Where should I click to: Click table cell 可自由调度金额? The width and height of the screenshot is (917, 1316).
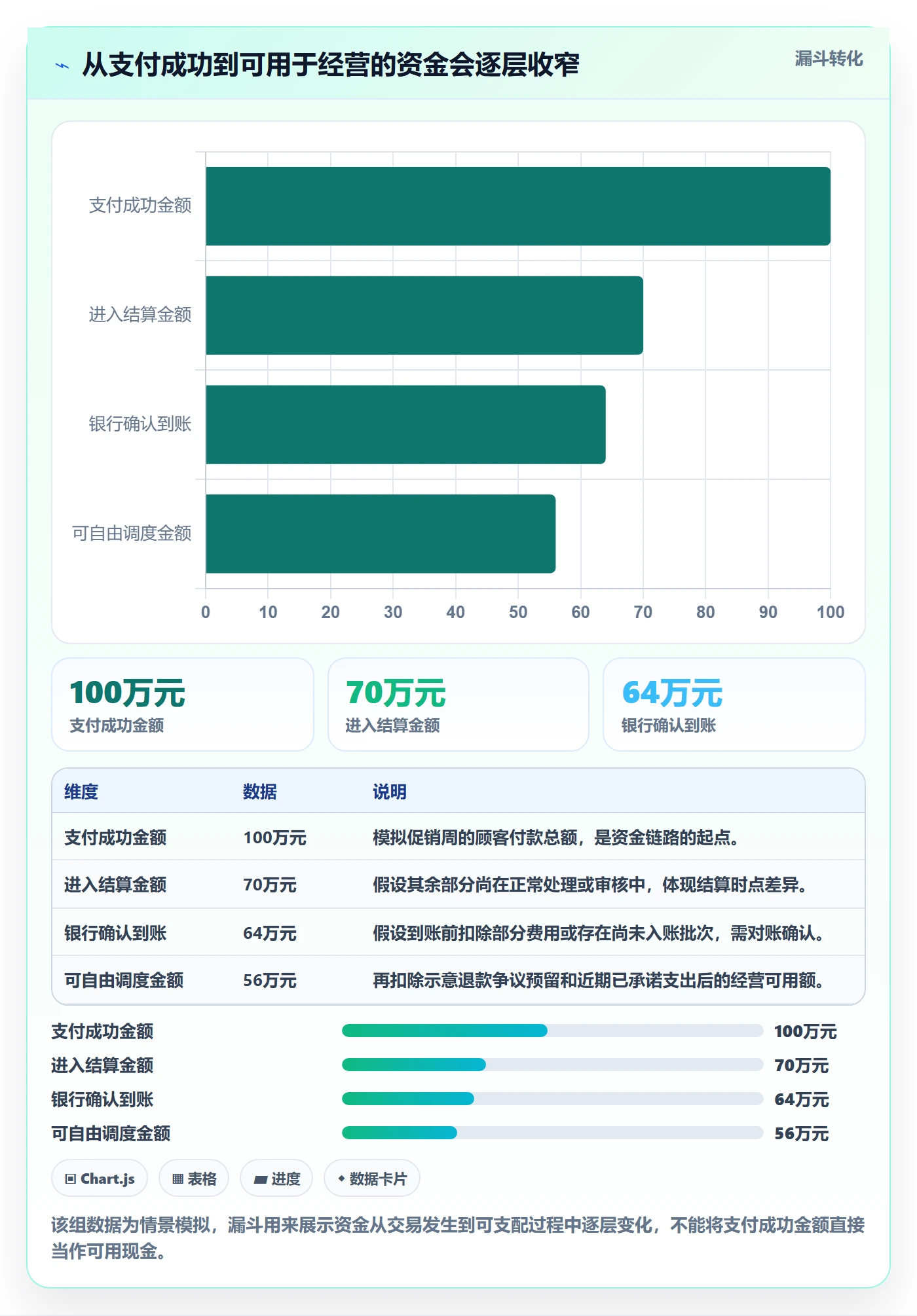click(124, 980)
